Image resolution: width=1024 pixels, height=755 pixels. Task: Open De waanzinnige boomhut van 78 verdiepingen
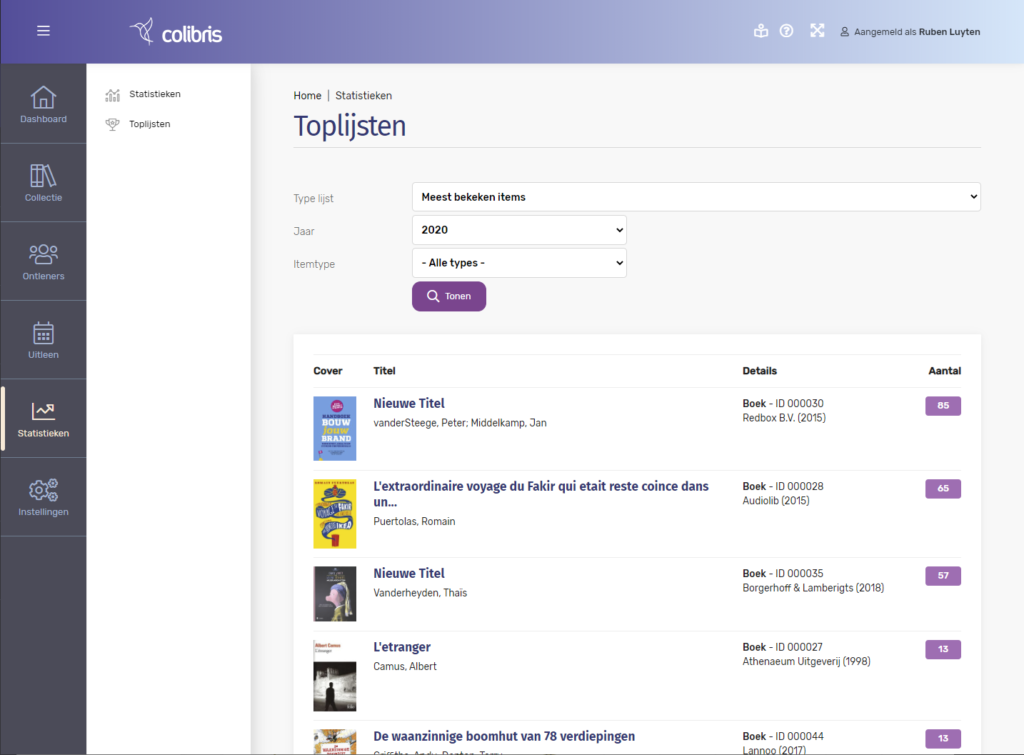504,736
